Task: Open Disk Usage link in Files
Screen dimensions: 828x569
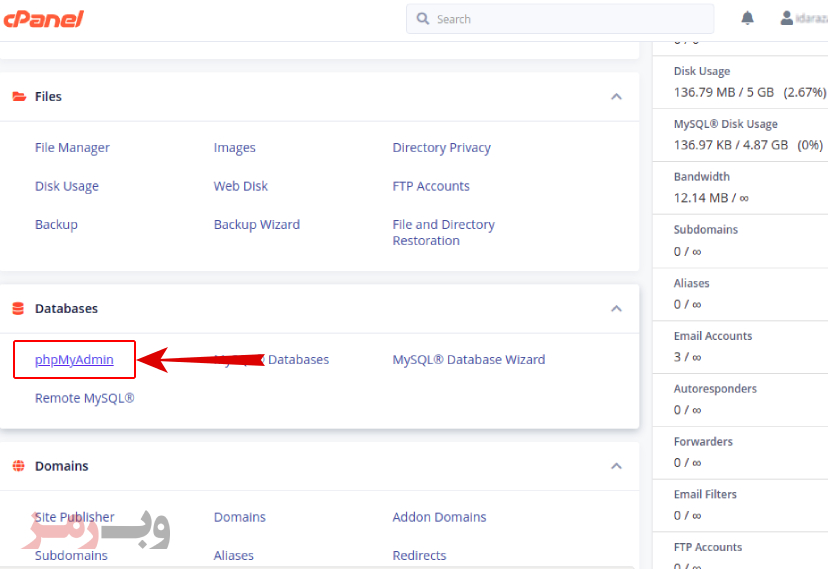Action: pos(67,186)
